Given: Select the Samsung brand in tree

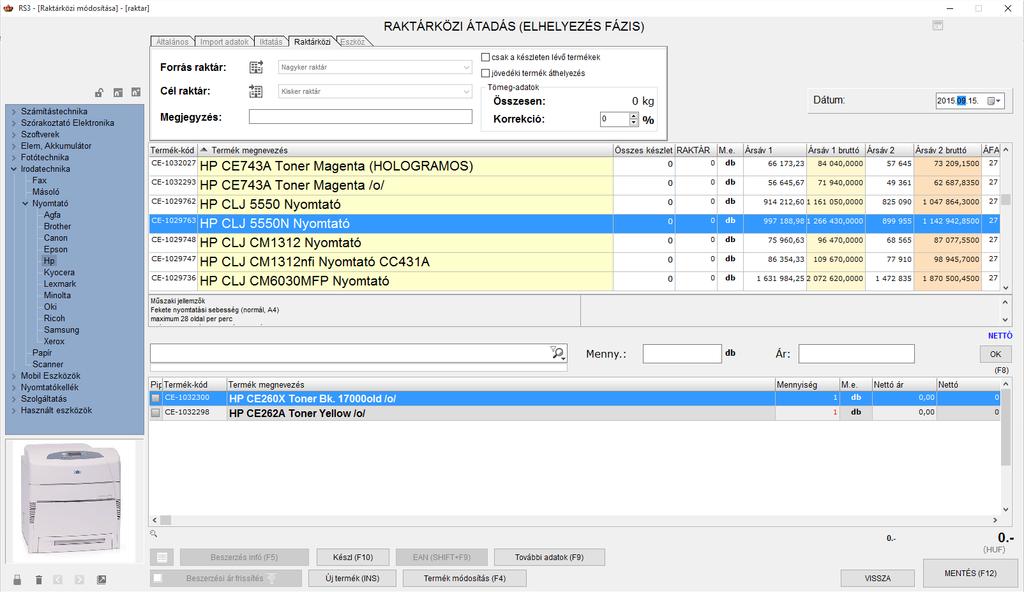Looking at the screenshot, I should (x=61, y=330).
